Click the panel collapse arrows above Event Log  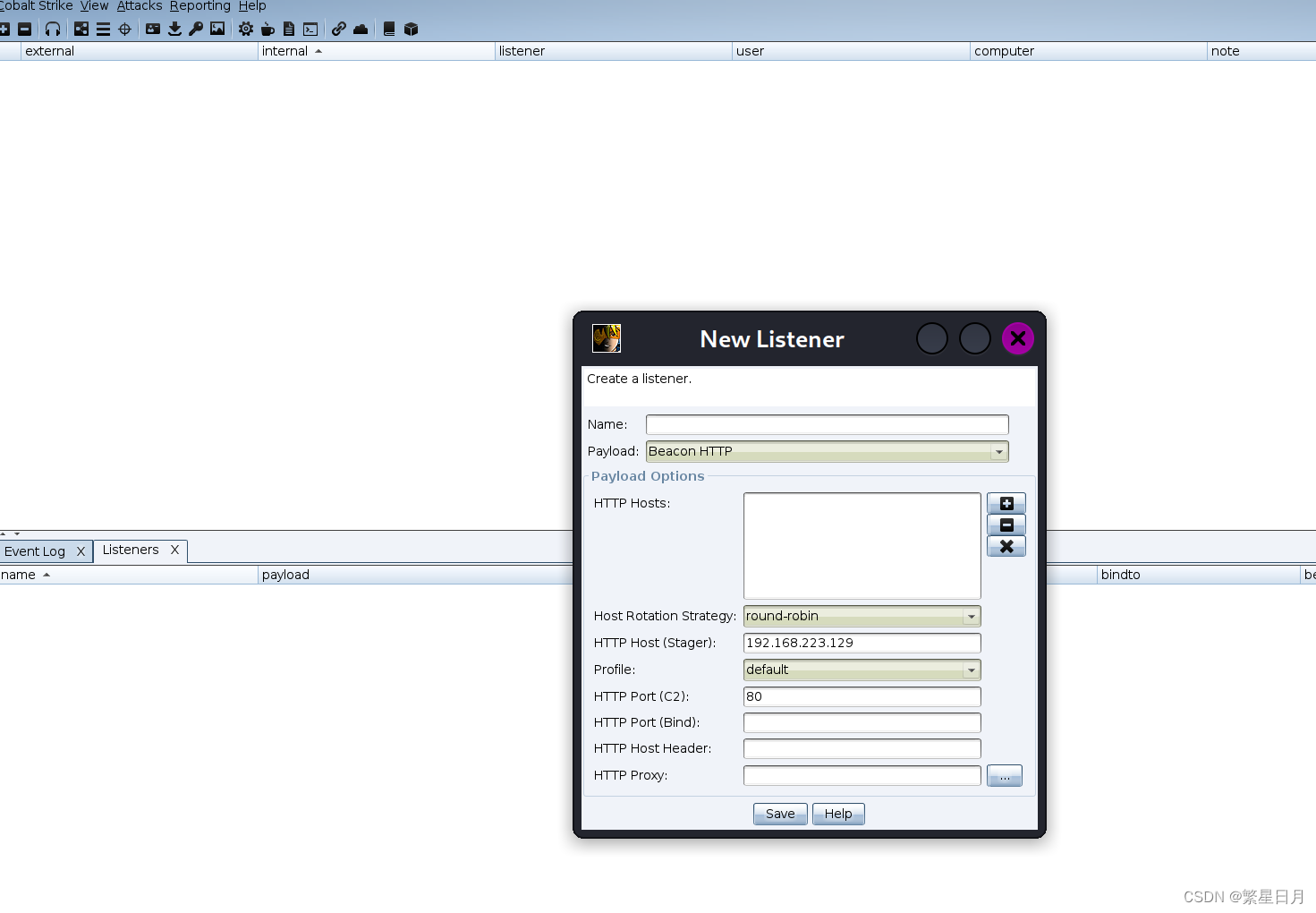(10, 533)
